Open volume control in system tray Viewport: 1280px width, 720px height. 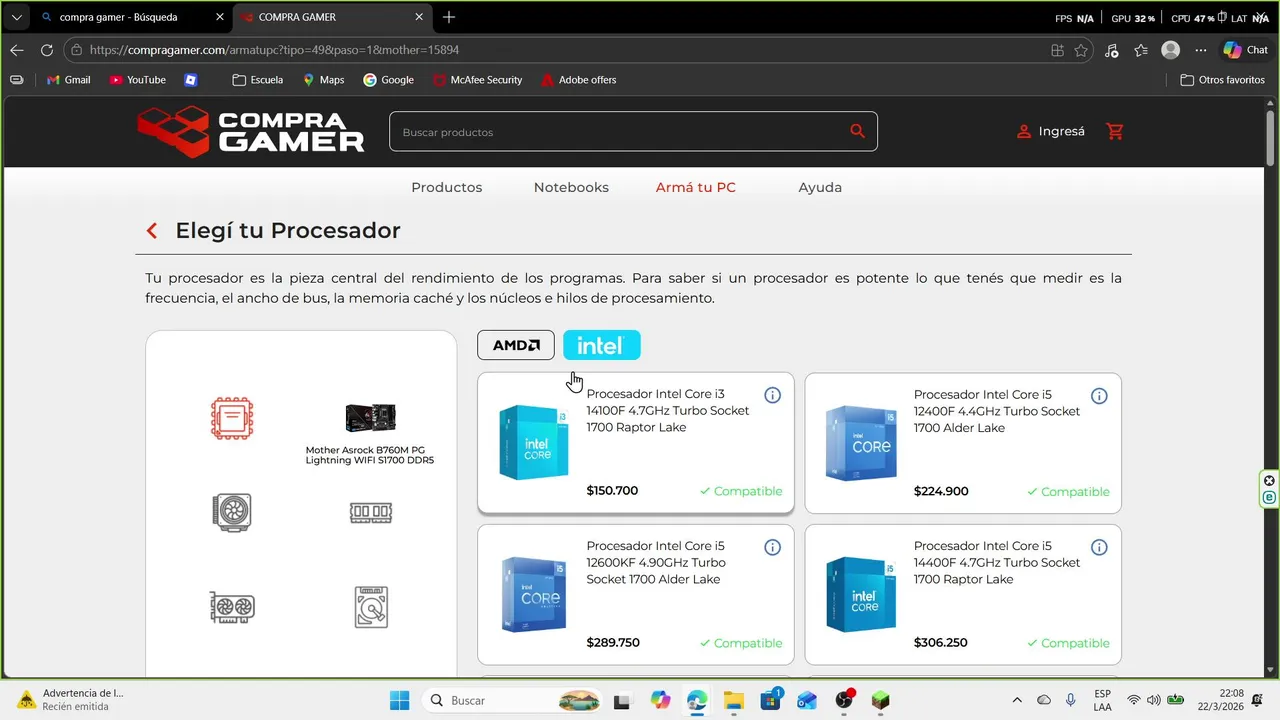[x=1154, y=700]
